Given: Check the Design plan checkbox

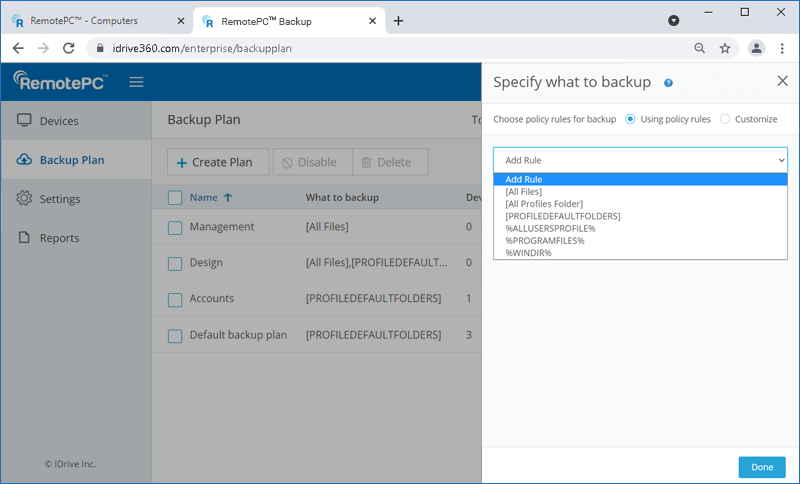Looking at the screenshot, I should 175,264.
